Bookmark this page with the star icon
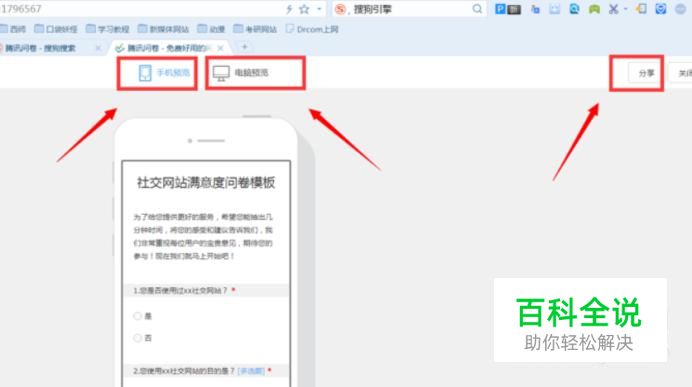 point(304,9)
